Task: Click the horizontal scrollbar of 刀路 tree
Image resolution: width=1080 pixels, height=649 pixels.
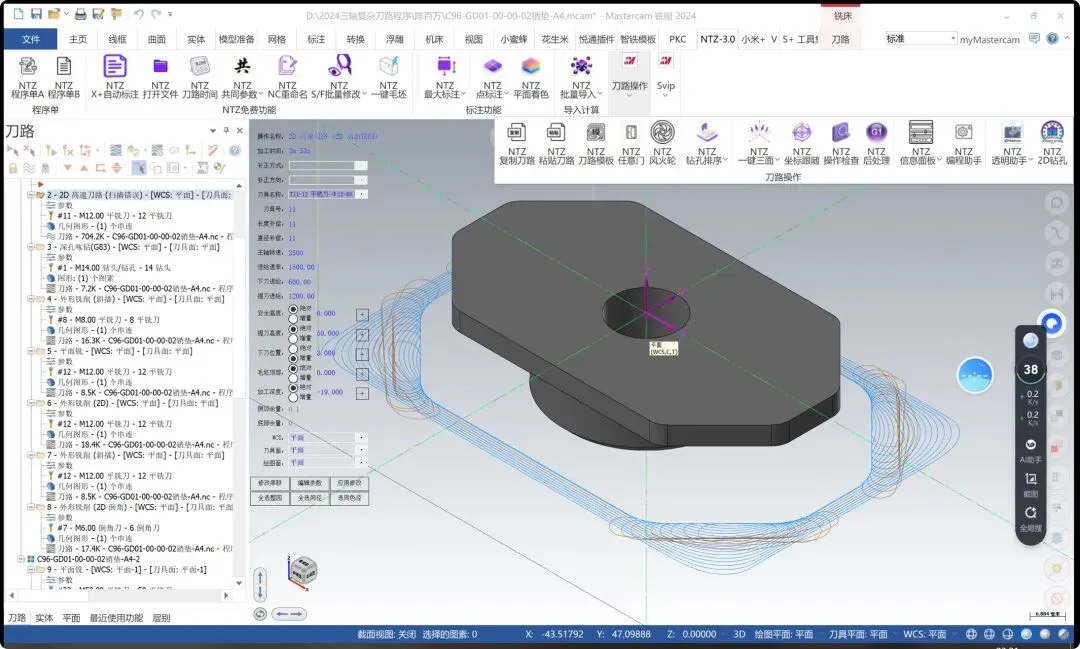Action: pos(118,595)
